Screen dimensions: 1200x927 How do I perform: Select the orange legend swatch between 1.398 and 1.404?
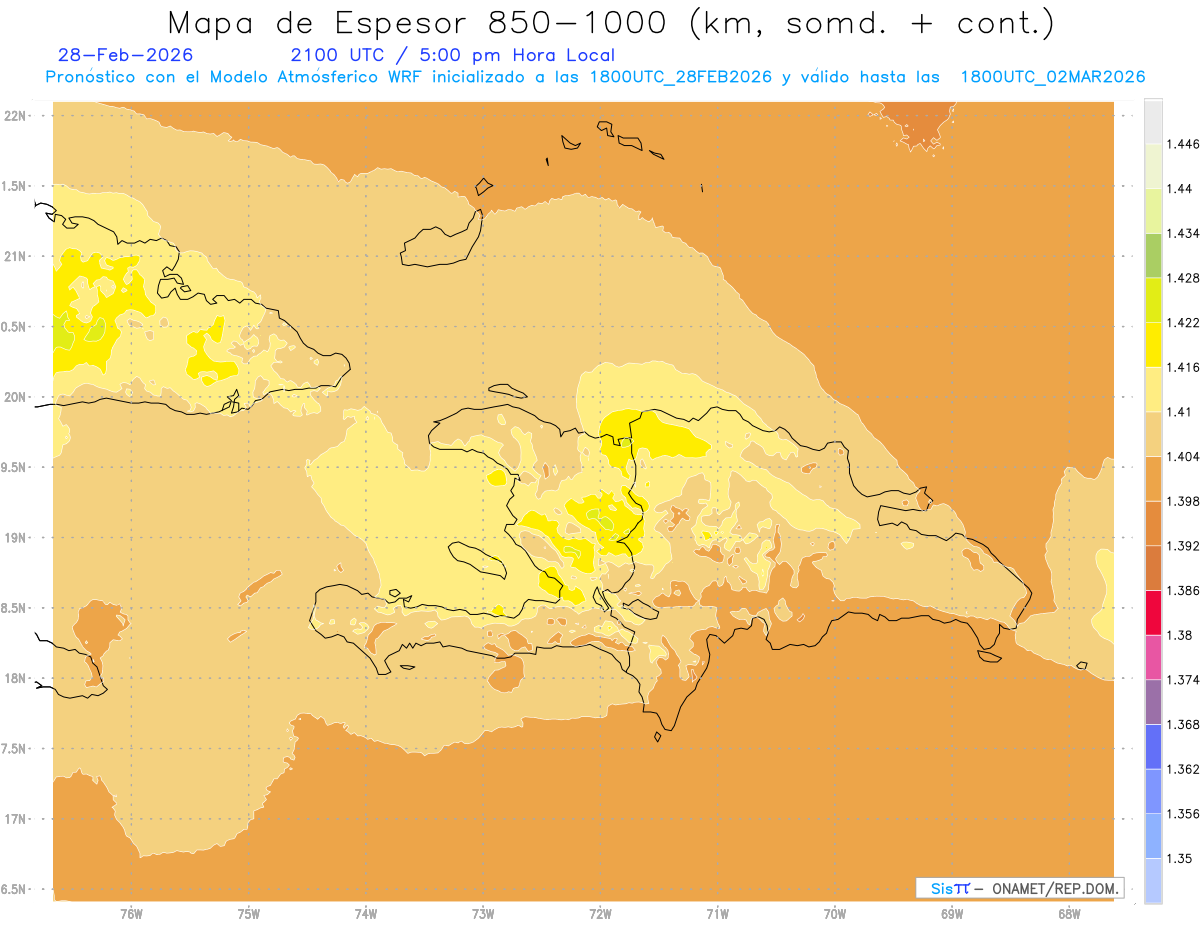[1153, 479]
